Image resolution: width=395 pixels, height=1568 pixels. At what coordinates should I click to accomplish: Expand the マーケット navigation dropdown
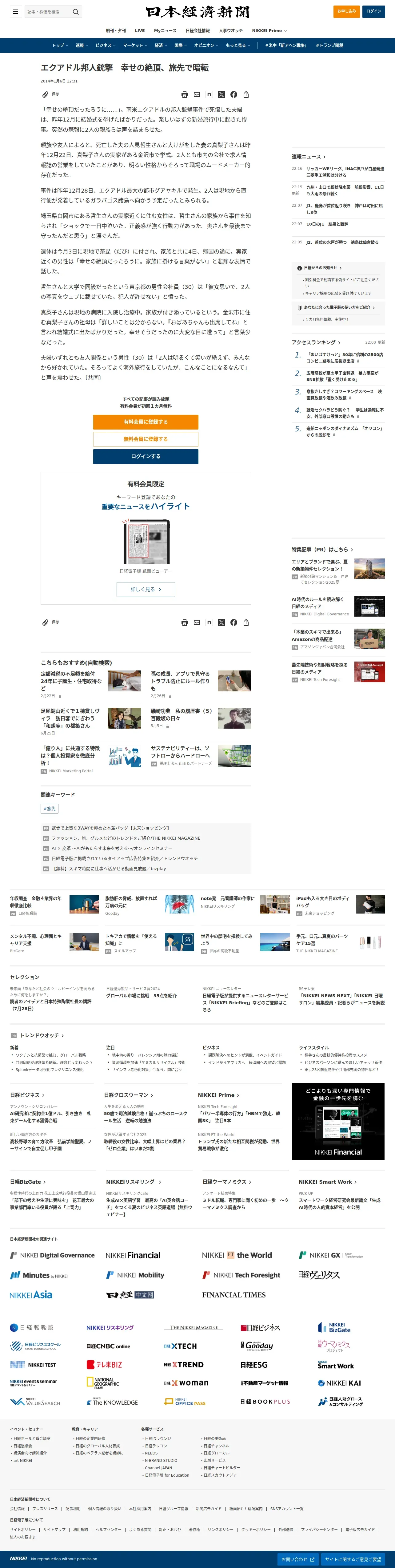(135, 45)
